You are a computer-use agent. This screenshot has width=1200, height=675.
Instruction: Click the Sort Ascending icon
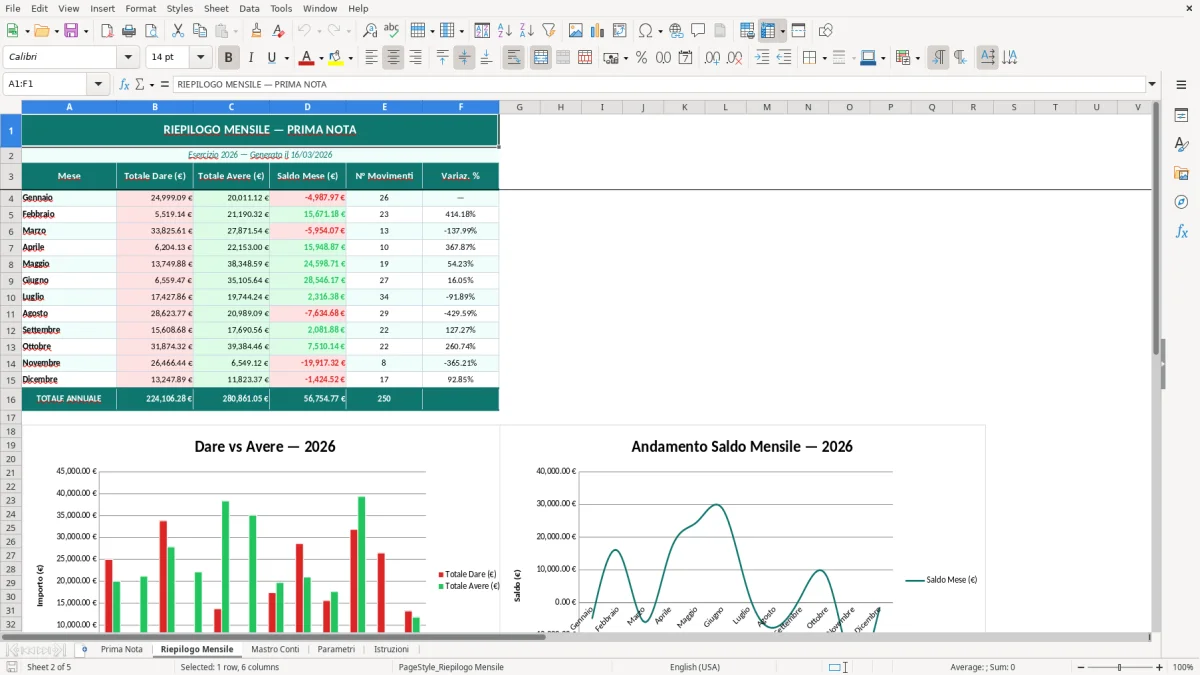(x=505, y=31)
